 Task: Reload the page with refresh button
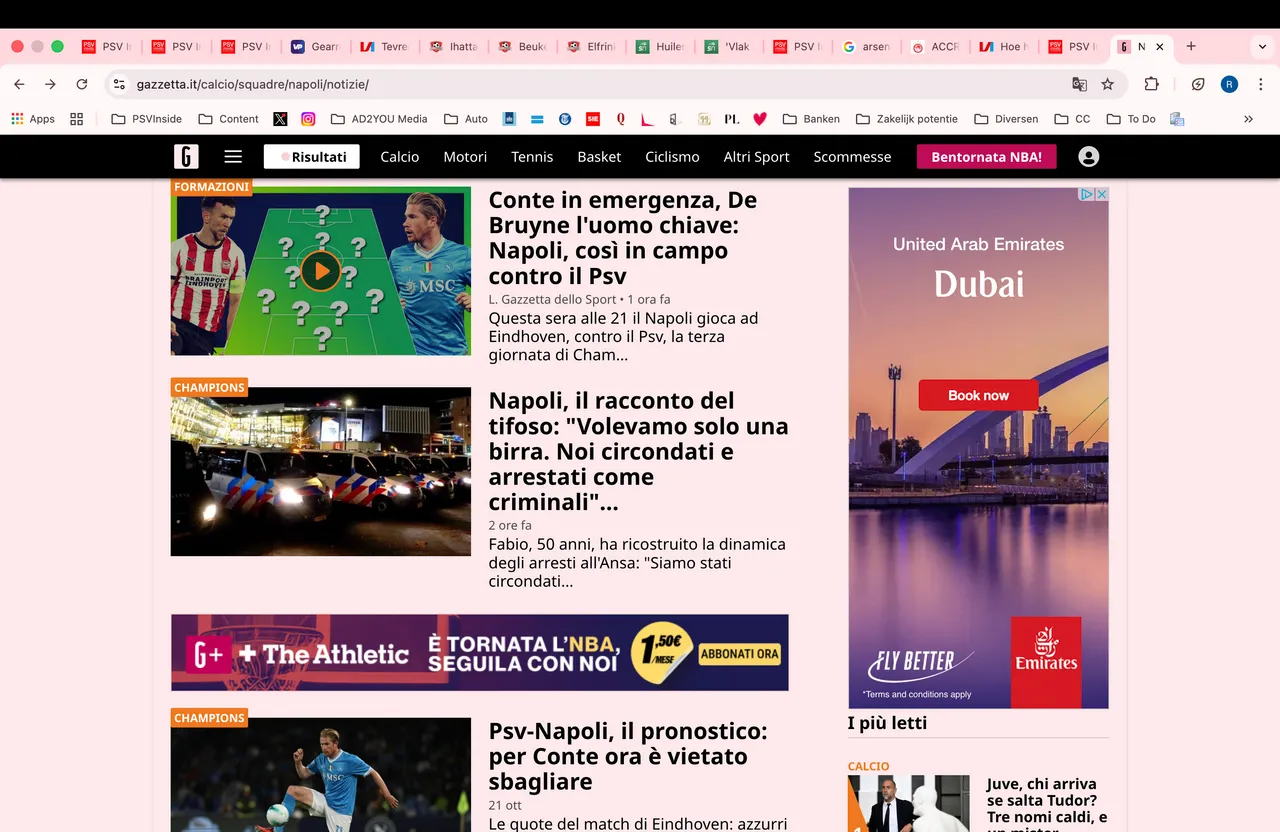(x=82, y=85)
